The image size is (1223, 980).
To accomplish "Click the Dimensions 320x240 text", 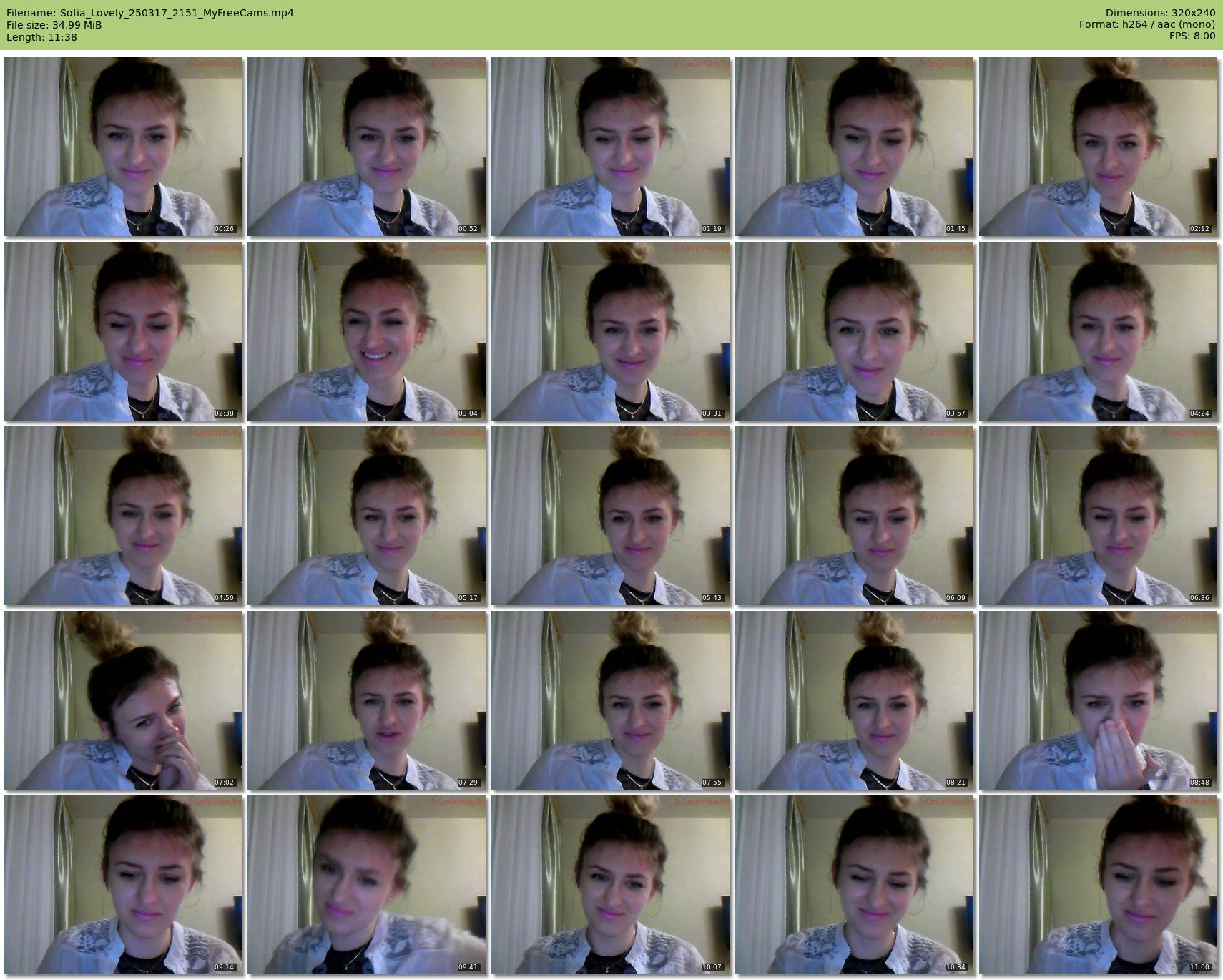I will [1160, 13].
